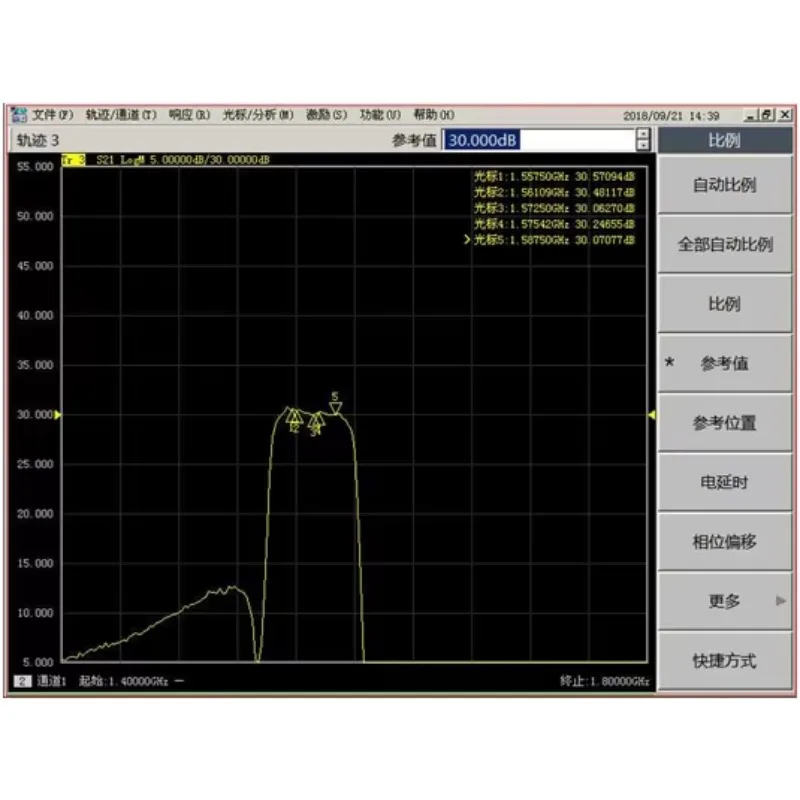Click the 通道1 channel label
The width and height of the screenshot is (800, 800).
pos(52,681)
